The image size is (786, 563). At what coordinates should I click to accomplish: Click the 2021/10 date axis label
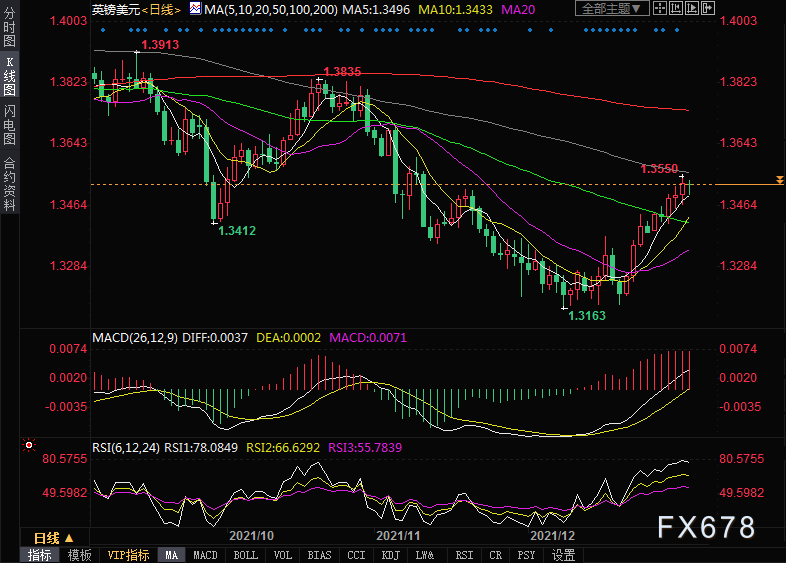(252, 535)
